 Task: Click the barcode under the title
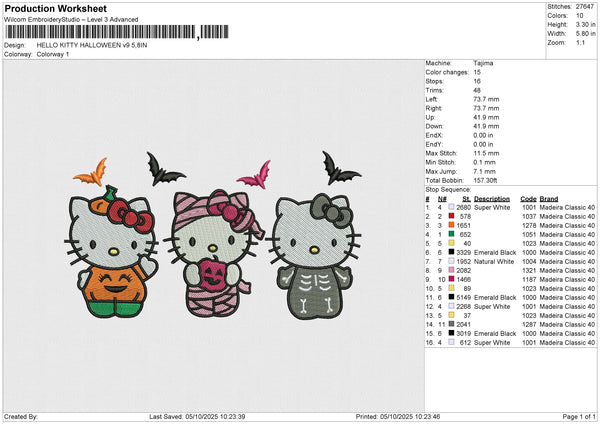point(117,32)
